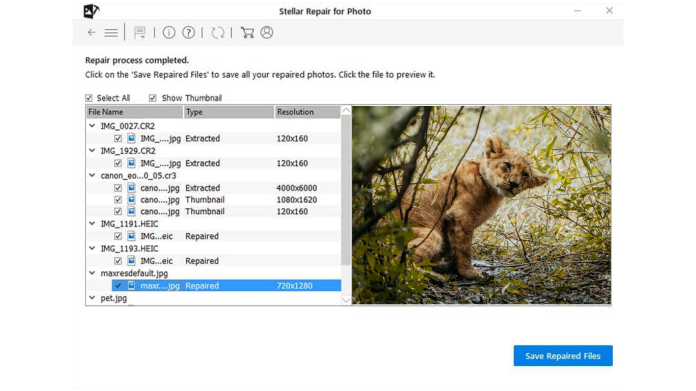The width and height of the screenshot is (696, 391).
Task: Uncheck file under IMG_1929.CR2
Action: (x=118, y=163)
